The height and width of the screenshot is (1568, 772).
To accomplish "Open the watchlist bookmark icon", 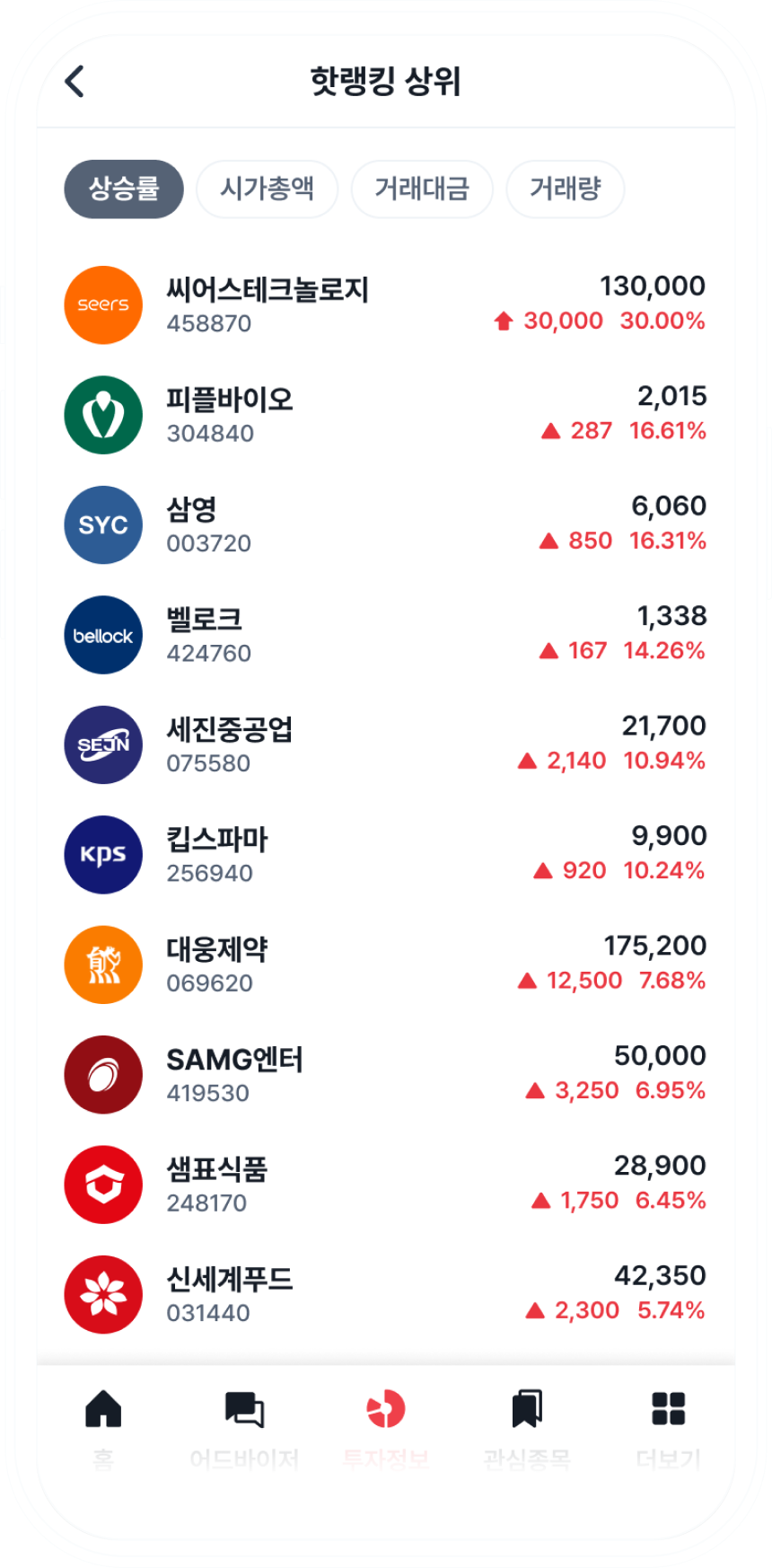I will click(527, 1408).
